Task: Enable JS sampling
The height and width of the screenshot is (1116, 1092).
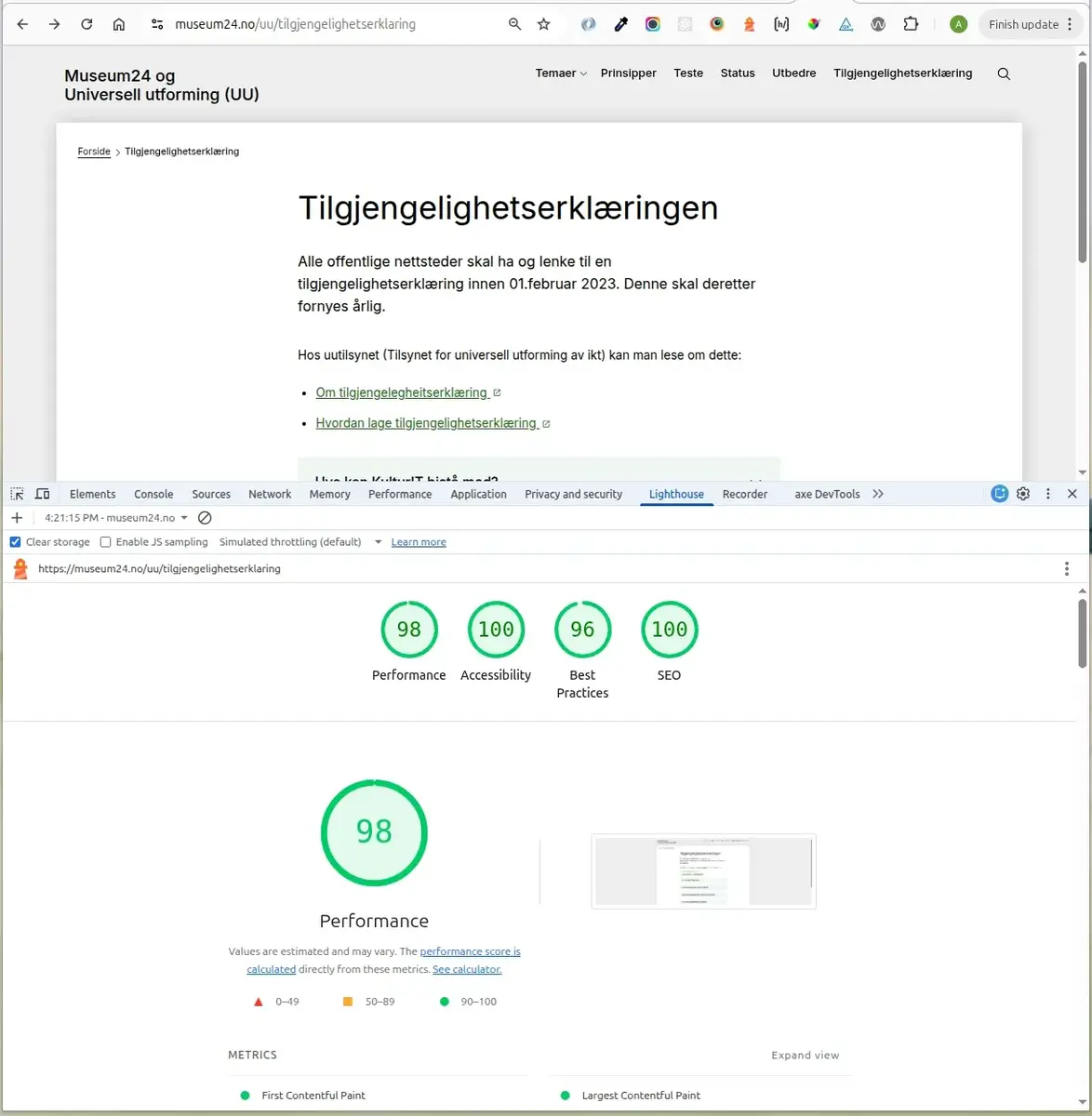Action: (x=105, y=541)
